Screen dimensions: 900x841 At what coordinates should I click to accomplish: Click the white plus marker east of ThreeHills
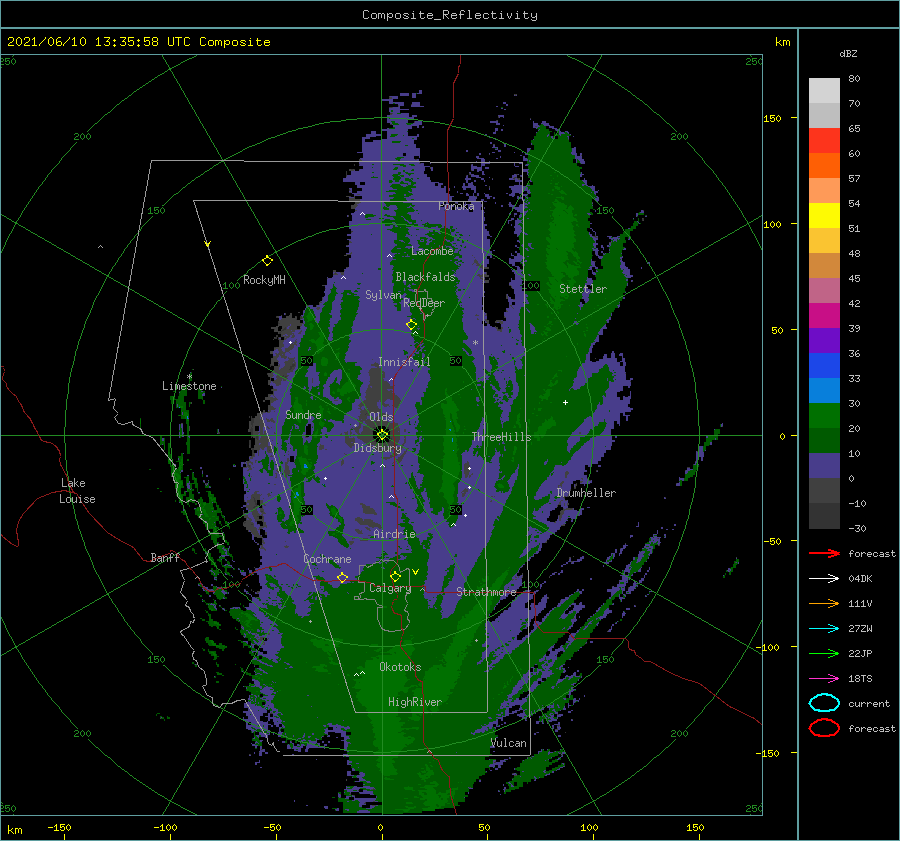click(565, 402)
